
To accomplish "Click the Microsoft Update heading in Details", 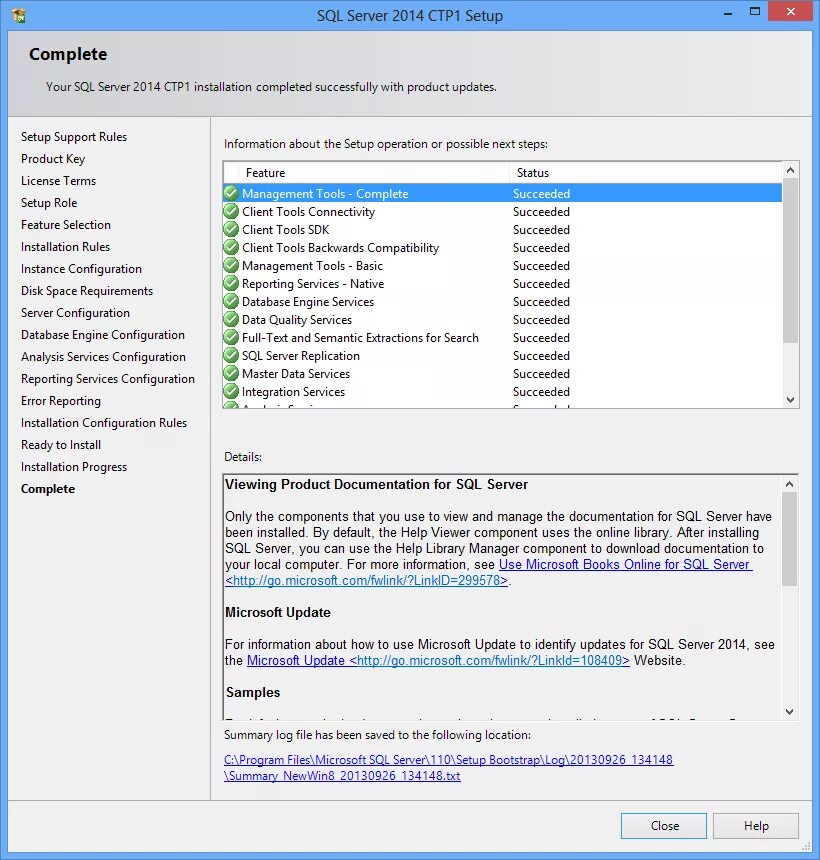I will [x=278, y=612].
